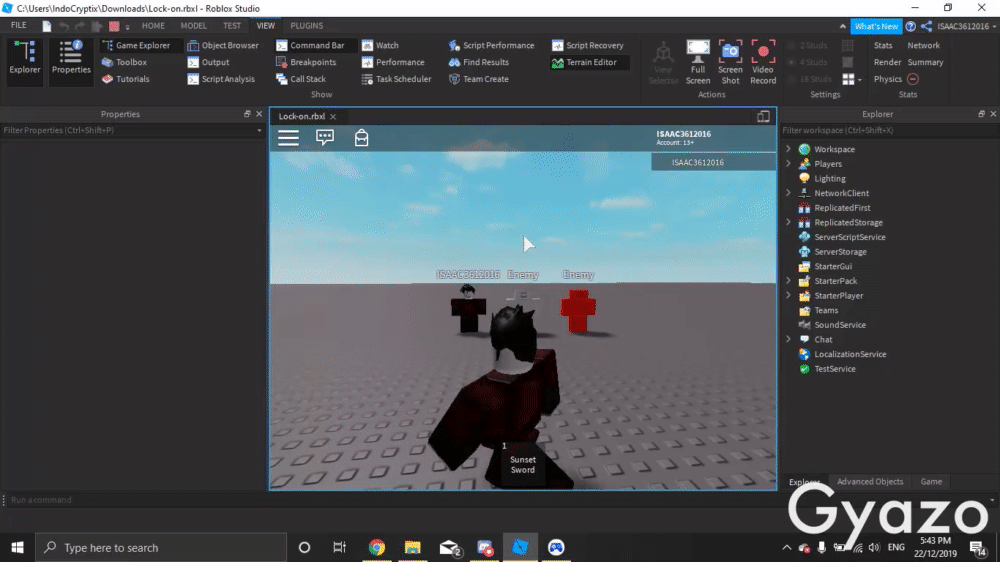The width and height of the screenshot is (1000, 562).
Task: Open Script Performance
Action: [492, 45]
